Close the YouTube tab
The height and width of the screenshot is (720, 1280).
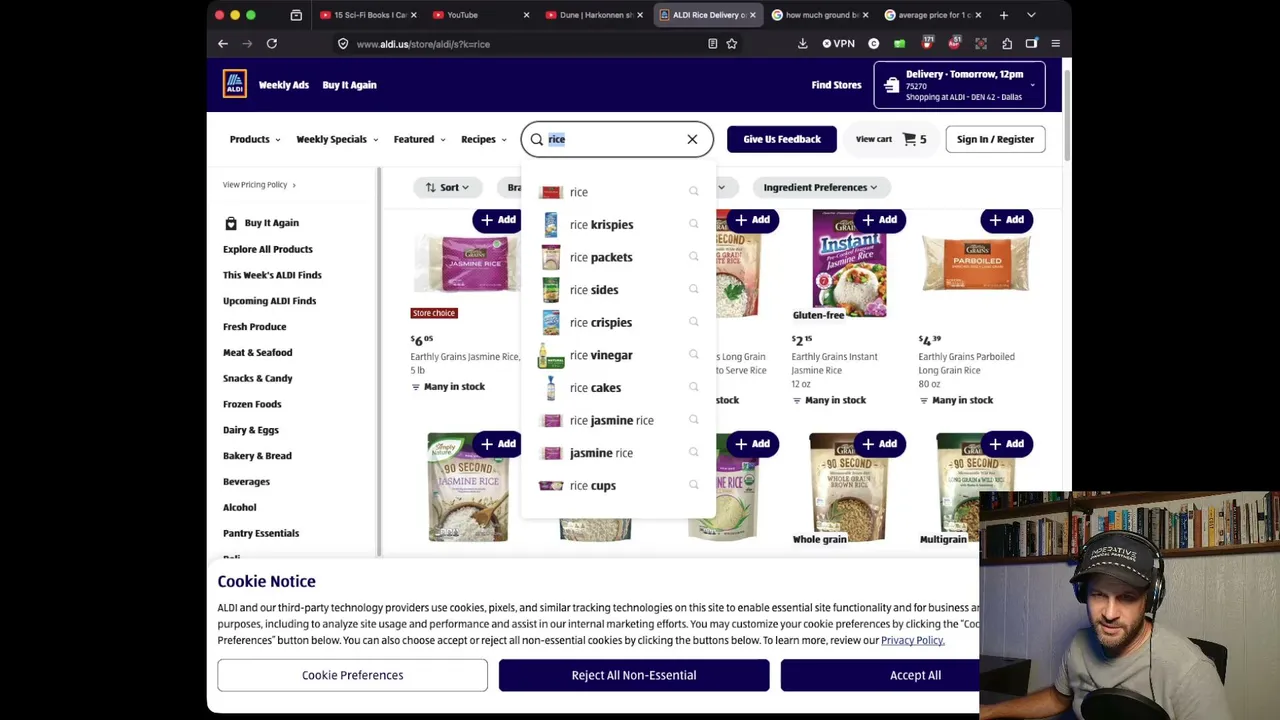pos(526,15)
